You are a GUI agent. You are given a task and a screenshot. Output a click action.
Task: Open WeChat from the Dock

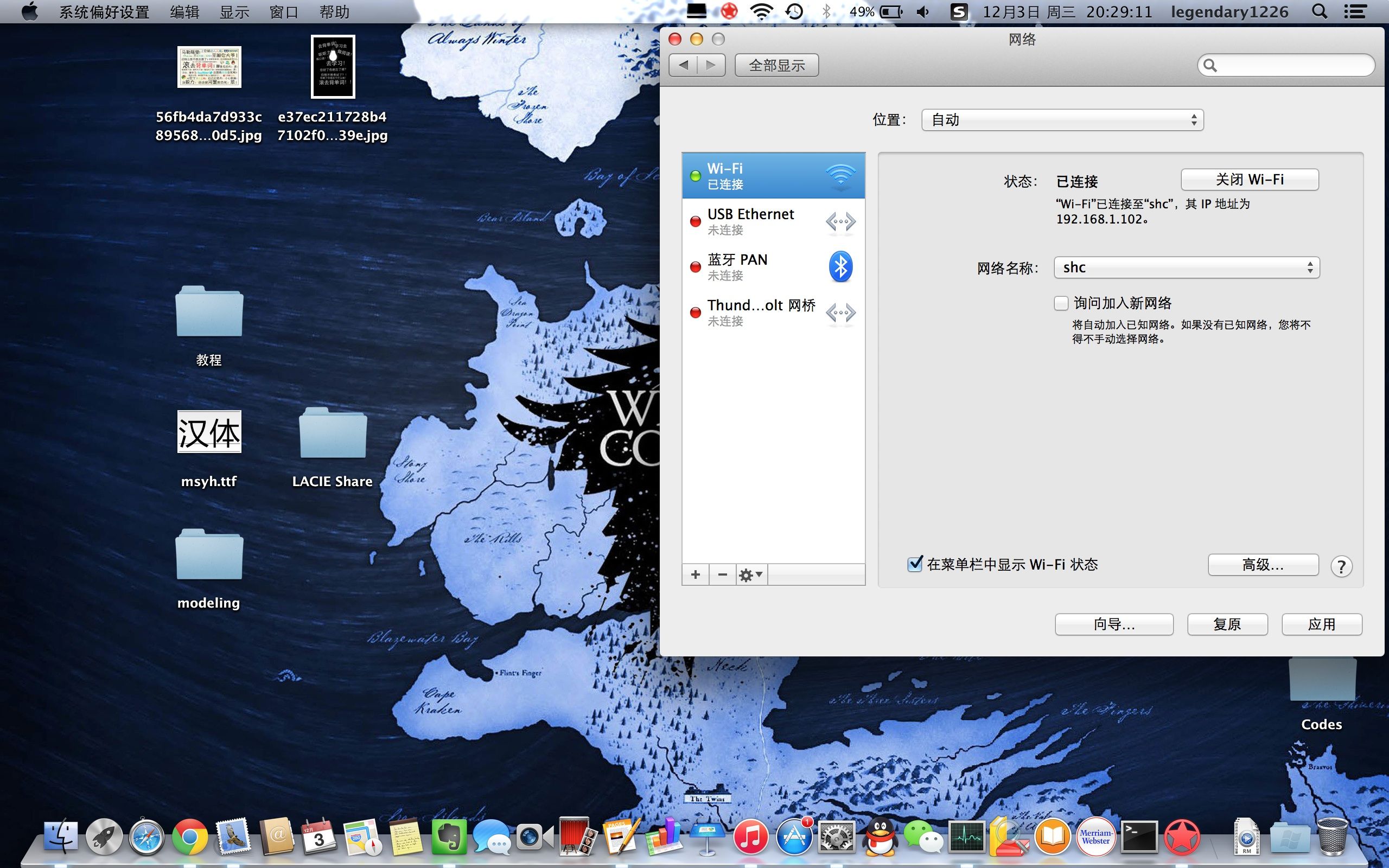(x=923, y=837)
